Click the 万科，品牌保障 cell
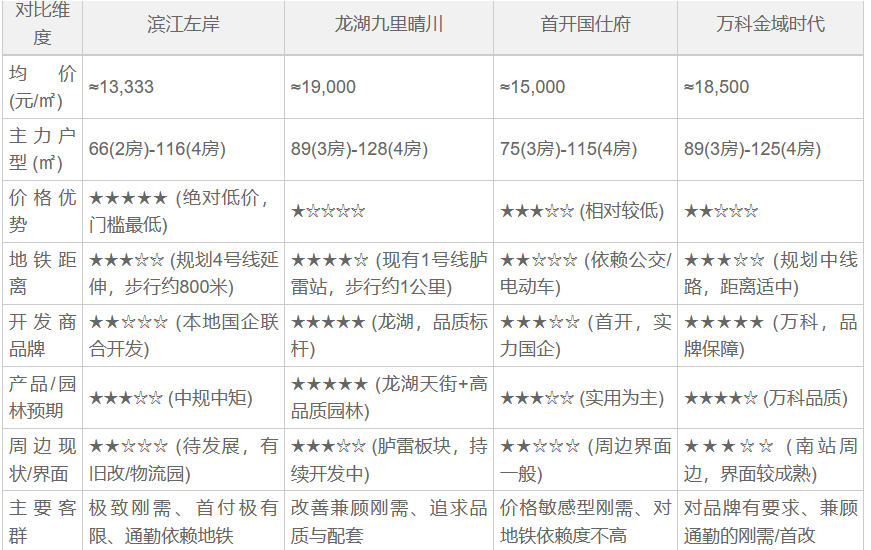 pyautogui.click(x=770, y=335)
